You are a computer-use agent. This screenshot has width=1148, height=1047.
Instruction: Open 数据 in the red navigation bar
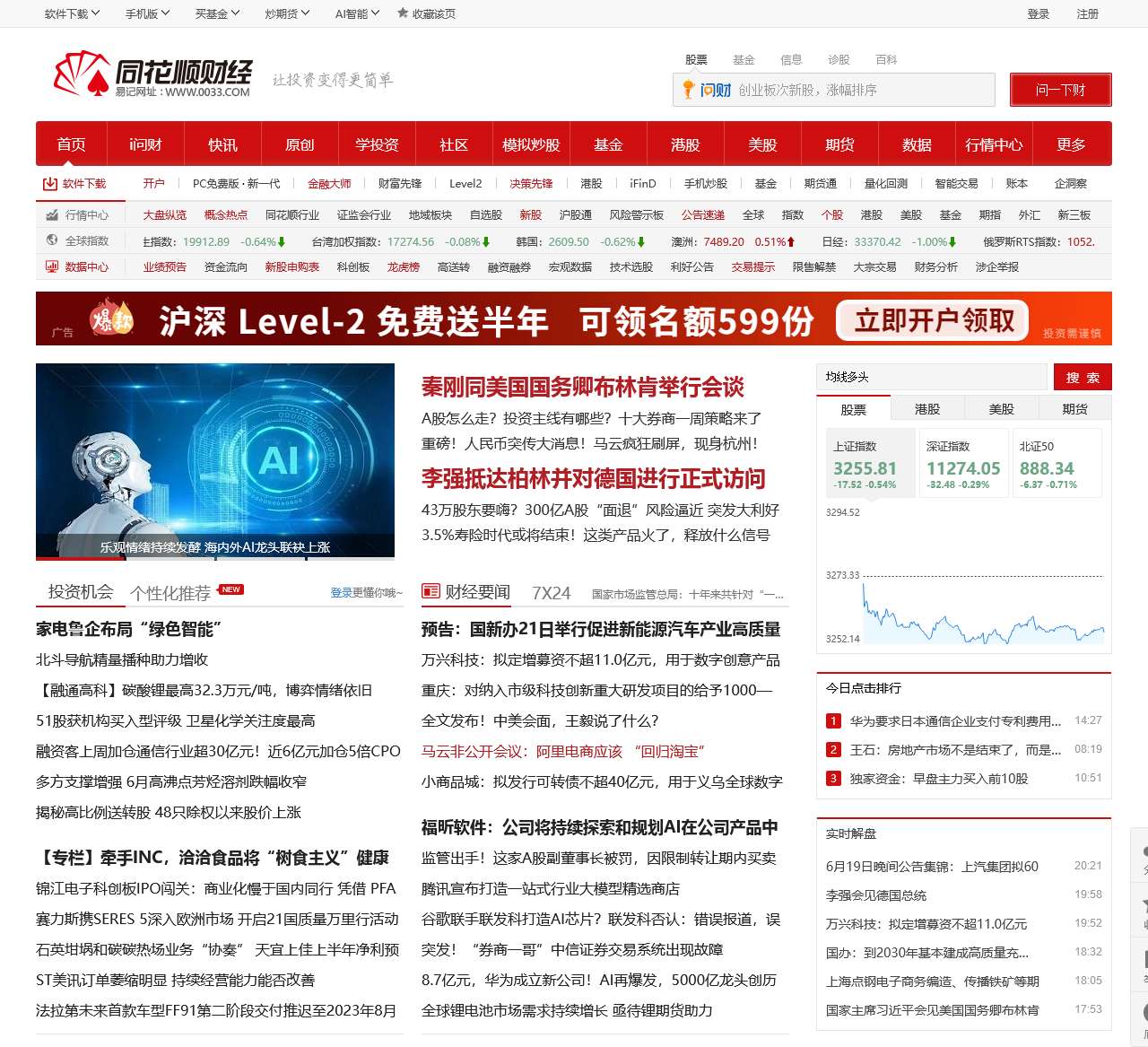pos(917,144)
